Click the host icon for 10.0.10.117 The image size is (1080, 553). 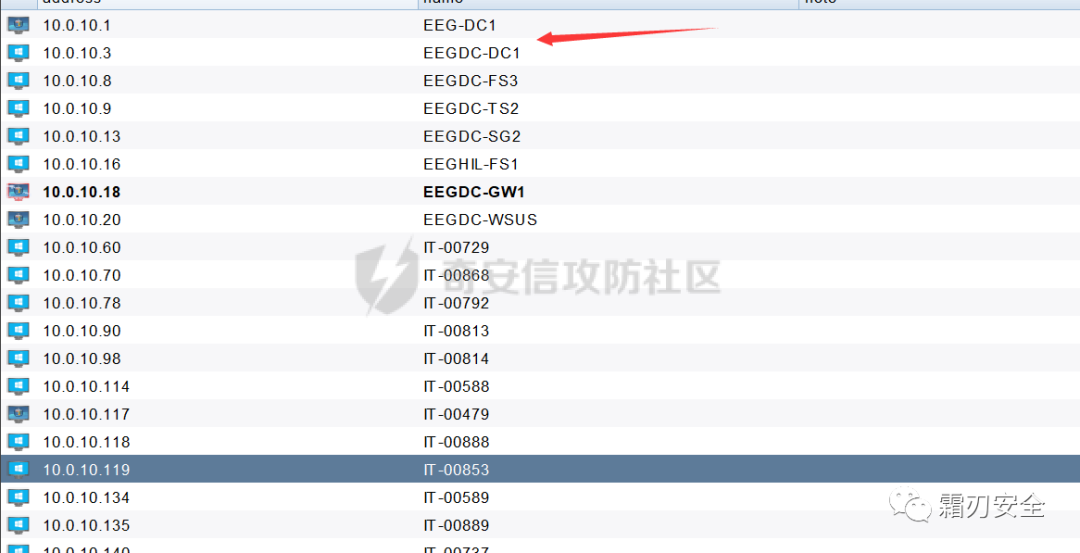[x=18, y=414]
